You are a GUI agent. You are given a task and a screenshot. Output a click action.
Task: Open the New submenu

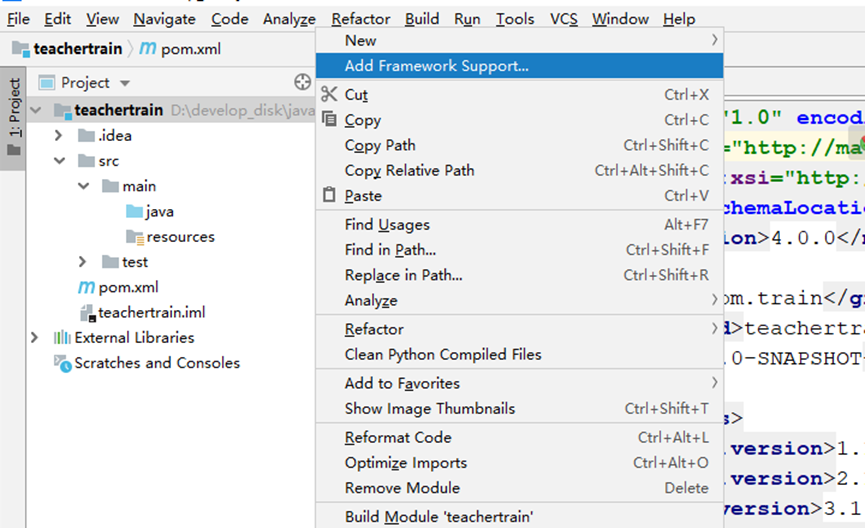pos(361,41)
